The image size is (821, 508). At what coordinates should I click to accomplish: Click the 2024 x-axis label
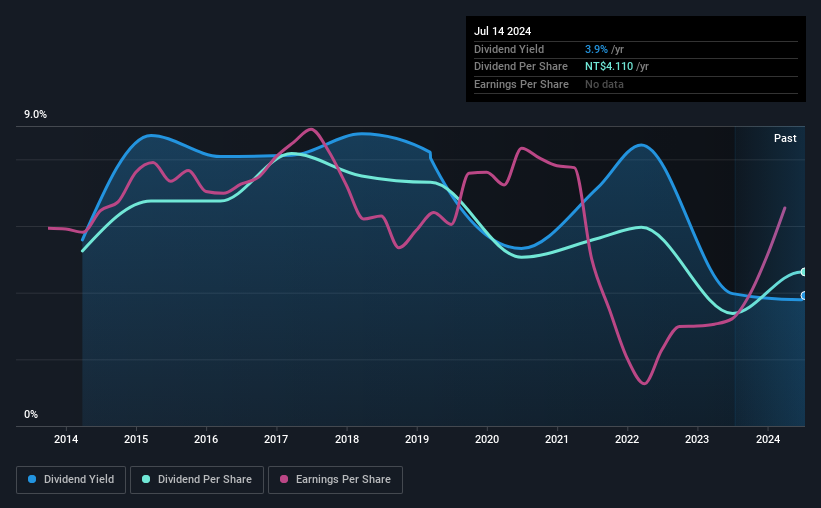(x=768, y=439)
